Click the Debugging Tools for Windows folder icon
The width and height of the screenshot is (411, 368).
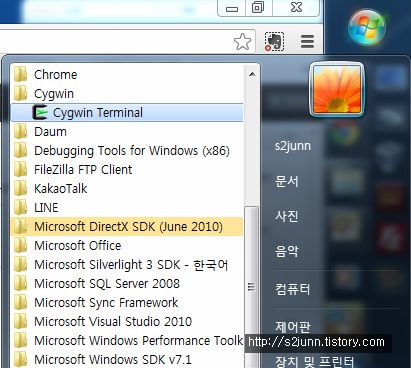(21, 150)
